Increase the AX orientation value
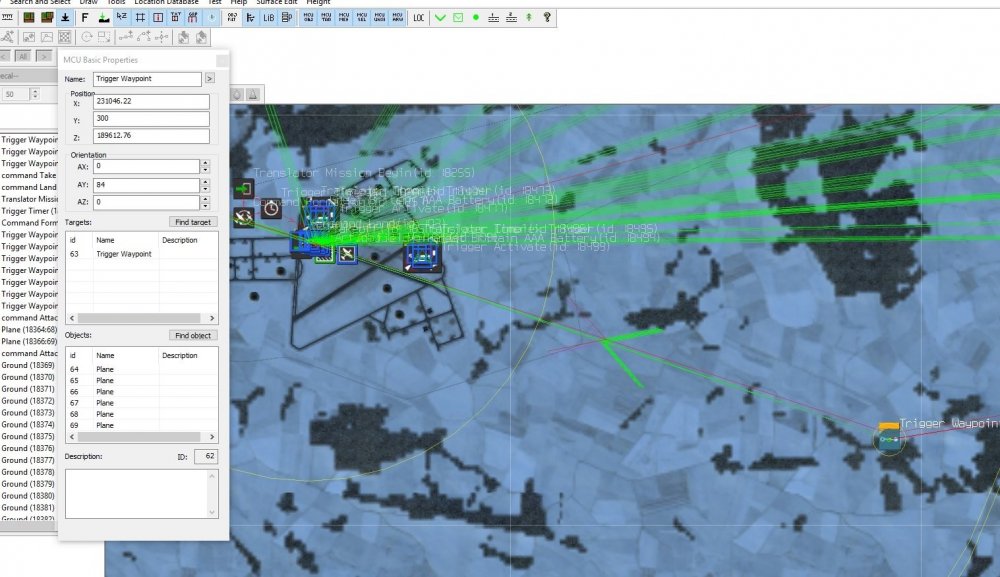 [205, 163]
